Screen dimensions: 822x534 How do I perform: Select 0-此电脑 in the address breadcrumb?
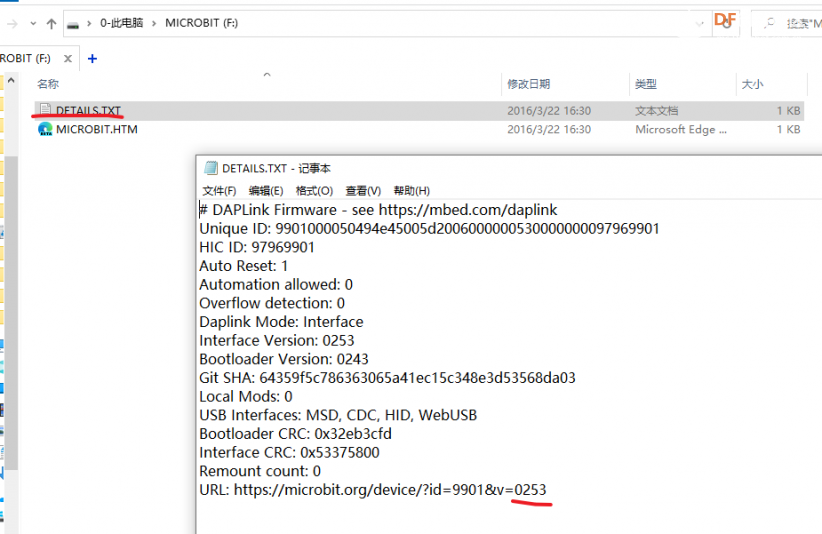pyautogui.click(x=122, y=23)
